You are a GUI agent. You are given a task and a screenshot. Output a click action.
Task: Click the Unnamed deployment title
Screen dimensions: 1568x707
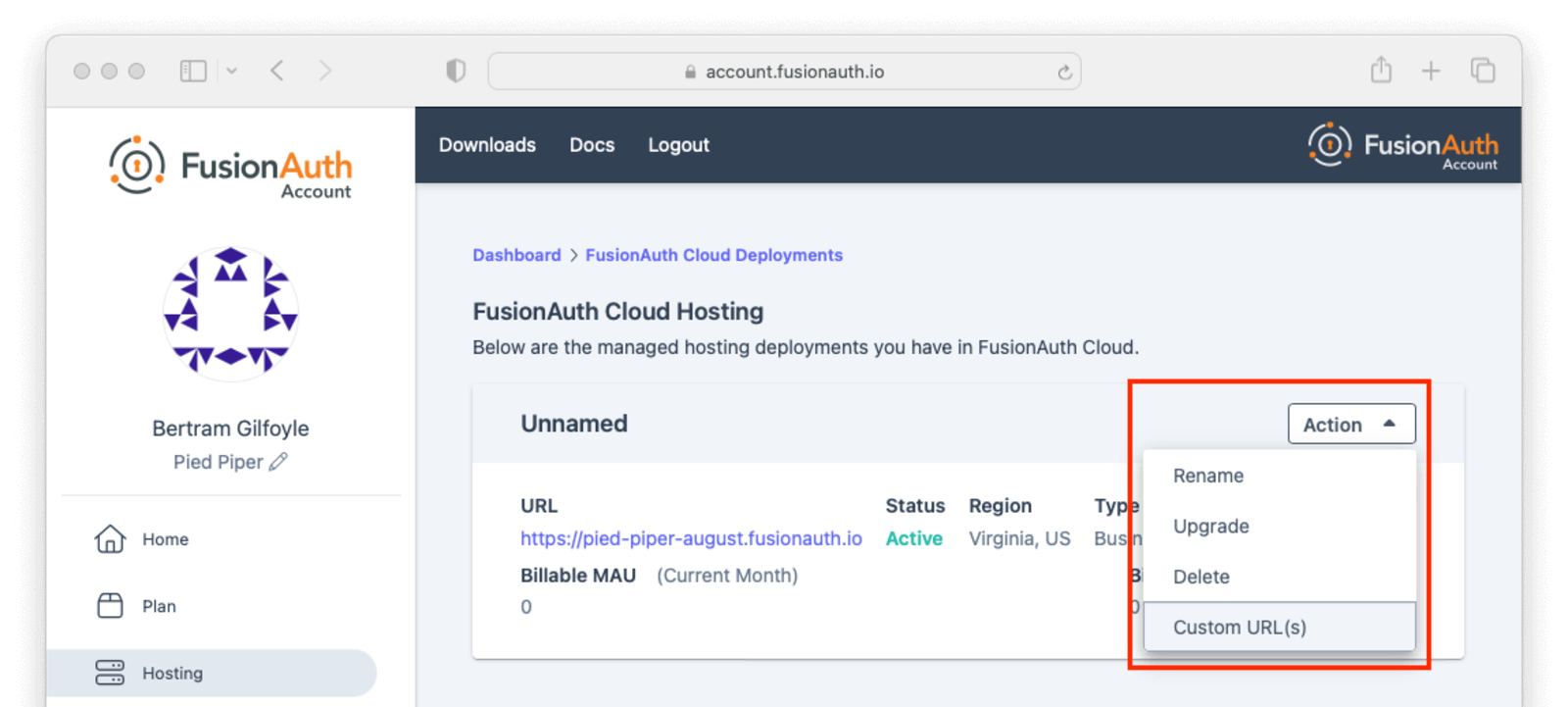[574, 424]
